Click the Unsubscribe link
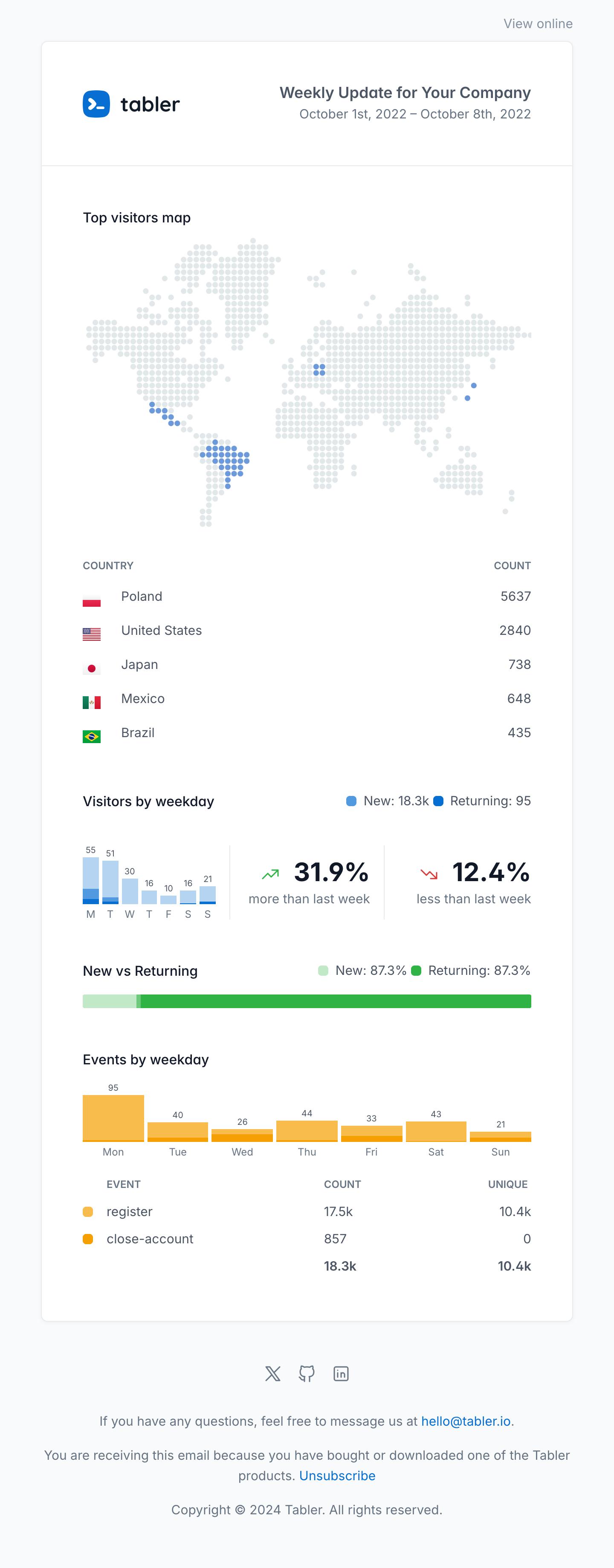The width and height of the screenshot is (614, 1568). [x=337, y=1476]
